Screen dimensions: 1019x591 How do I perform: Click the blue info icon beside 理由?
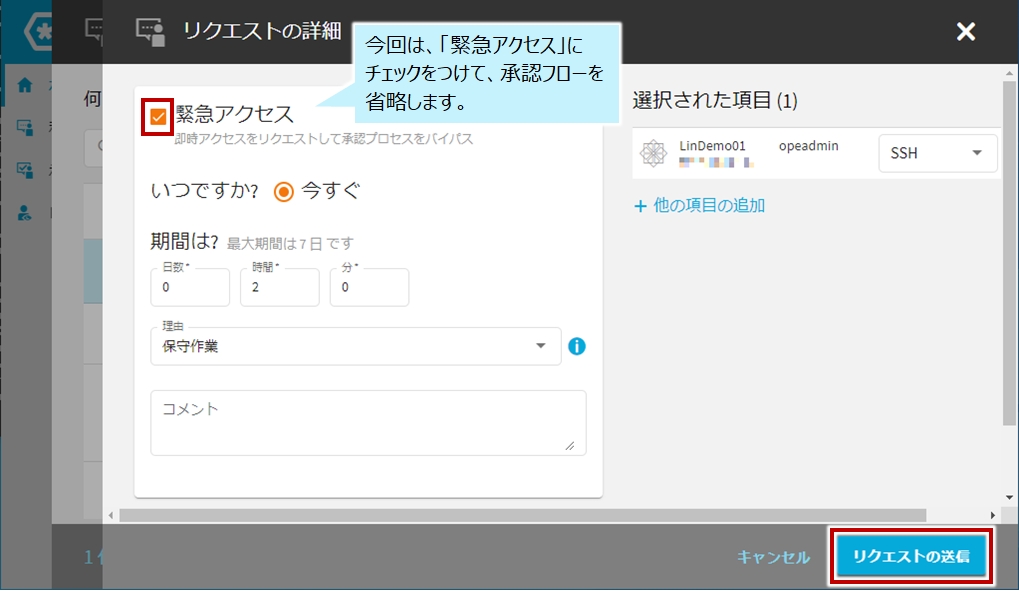[576, 346]
